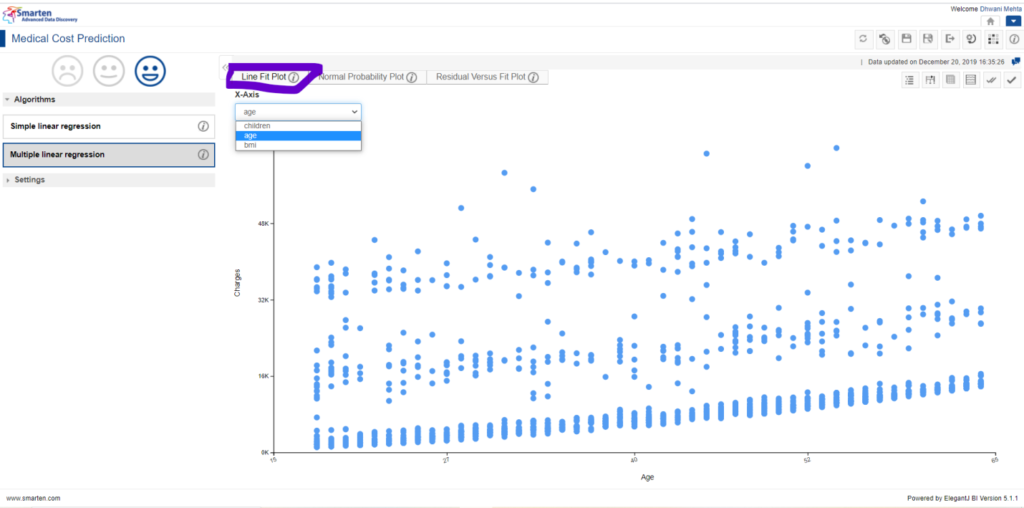Click the single checkmark icon
Viewport: 1024px width, 508px height.
click(1012, 80)
